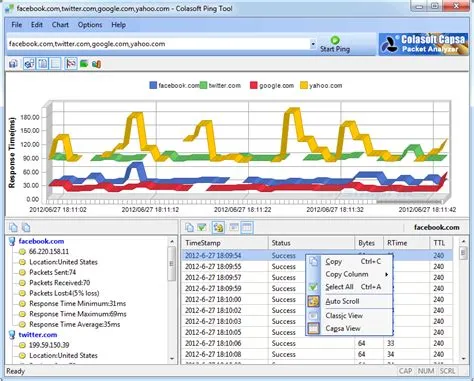Toggle the document-page toolbar icon
This screenshot has width=474, height=381.
click(43, 63)
